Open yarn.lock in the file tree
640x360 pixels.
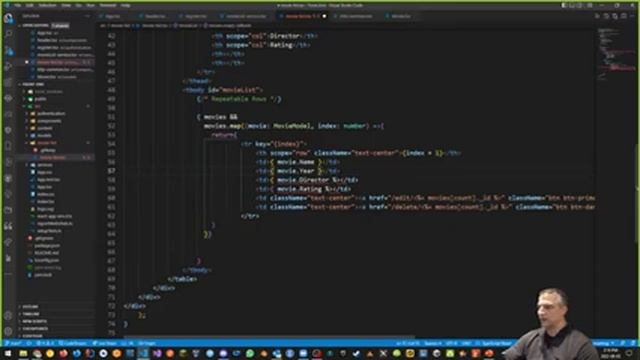tap(43, 275)
